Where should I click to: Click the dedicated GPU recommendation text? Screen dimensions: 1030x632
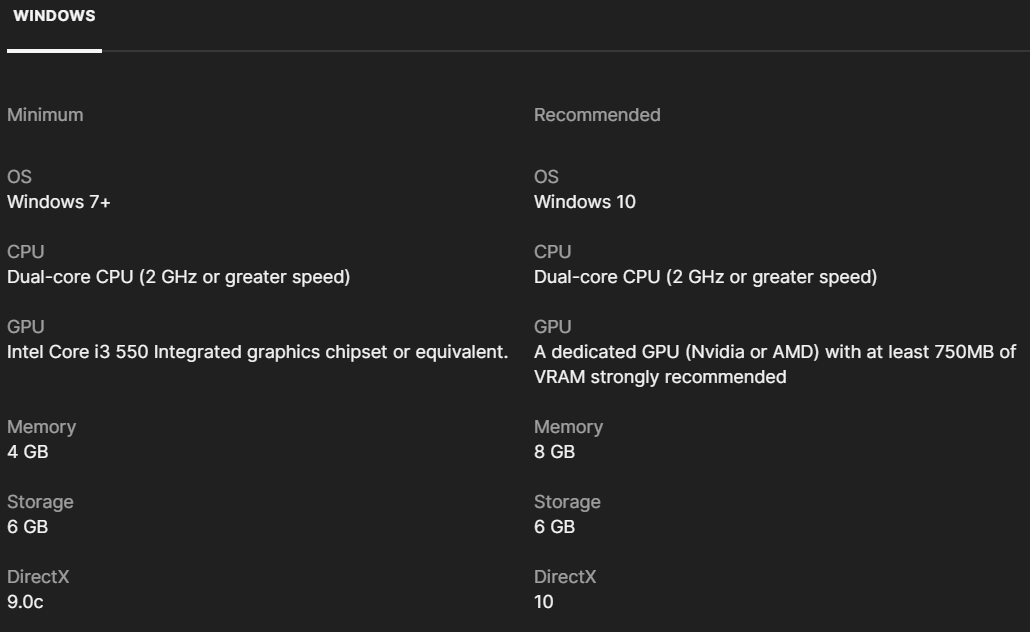point(774,364)
